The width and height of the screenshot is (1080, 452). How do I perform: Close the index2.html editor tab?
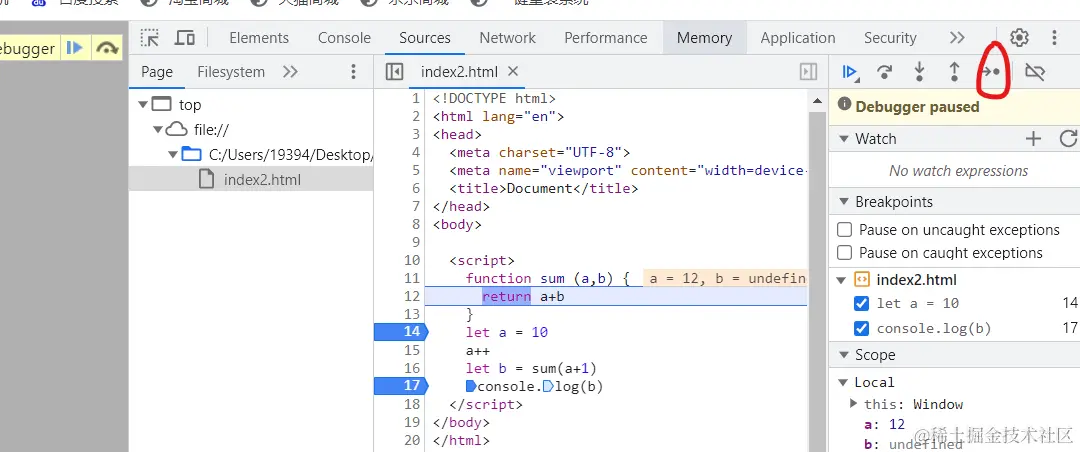(512, 71)
